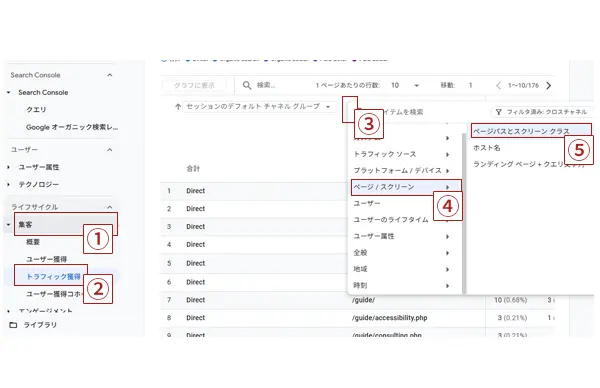
Task: Focus the 検索... input field
Action: pyautogui.click(x=266, y=85)
